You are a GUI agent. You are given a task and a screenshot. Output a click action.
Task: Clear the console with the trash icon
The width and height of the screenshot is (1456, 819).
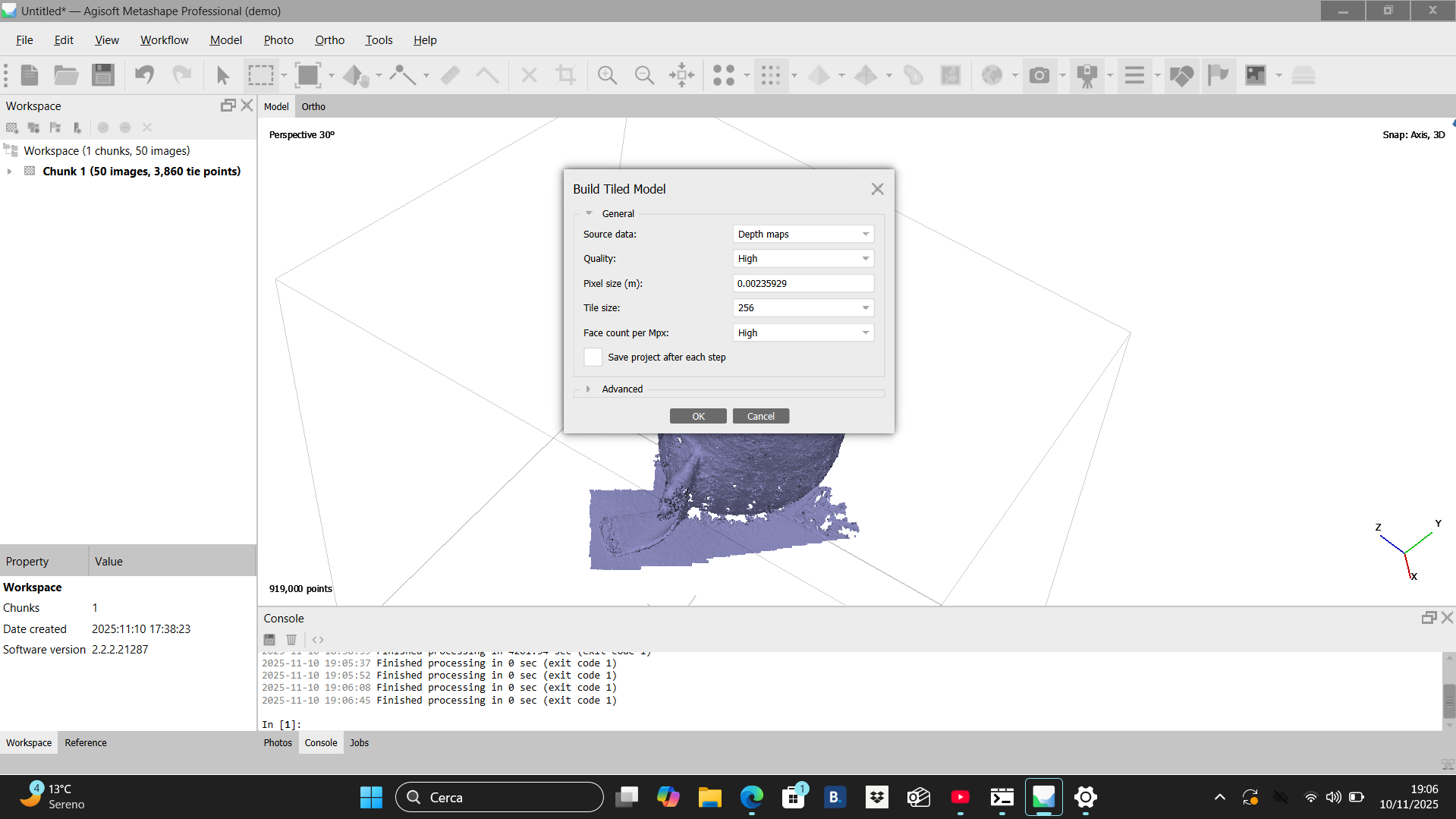[x=291, y=640]
